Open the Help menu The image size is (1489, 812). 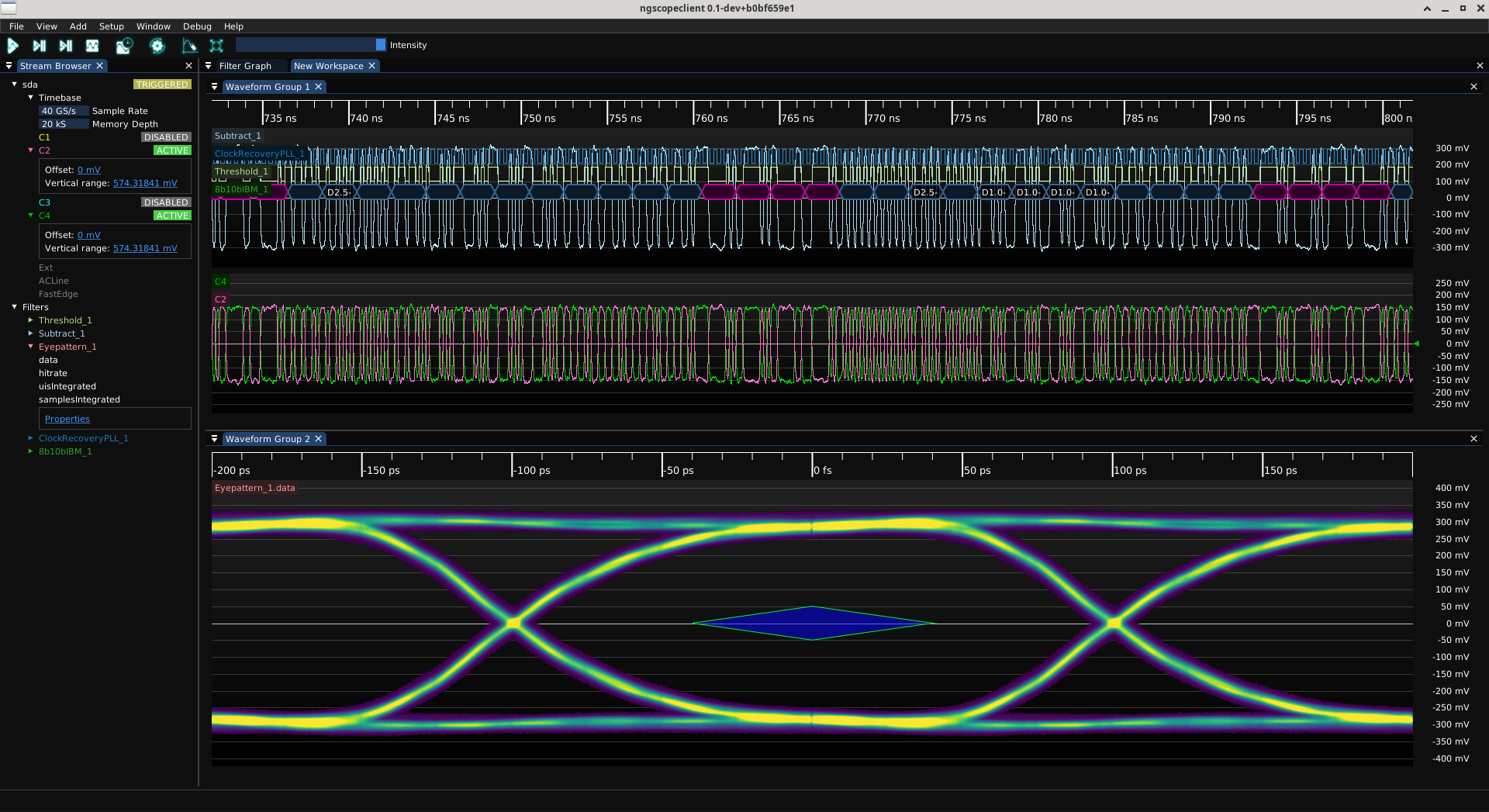[x=233, y=26]
